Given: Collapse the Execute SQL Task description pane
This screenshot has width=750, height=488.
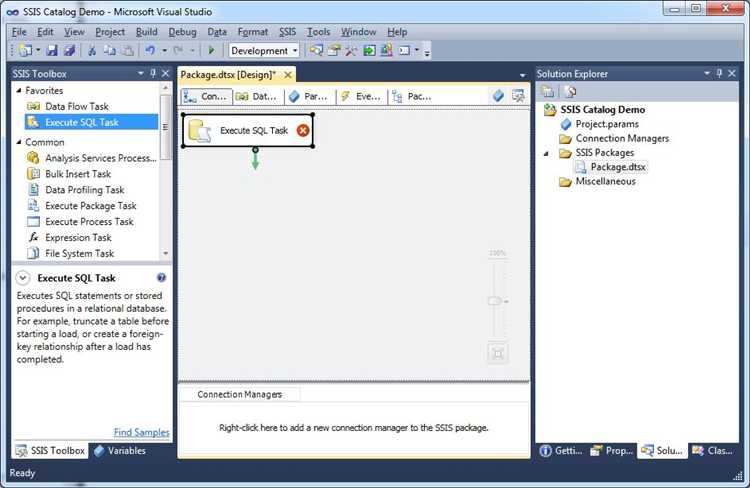Looking at the screenshot, I should [x=22, y=278].
